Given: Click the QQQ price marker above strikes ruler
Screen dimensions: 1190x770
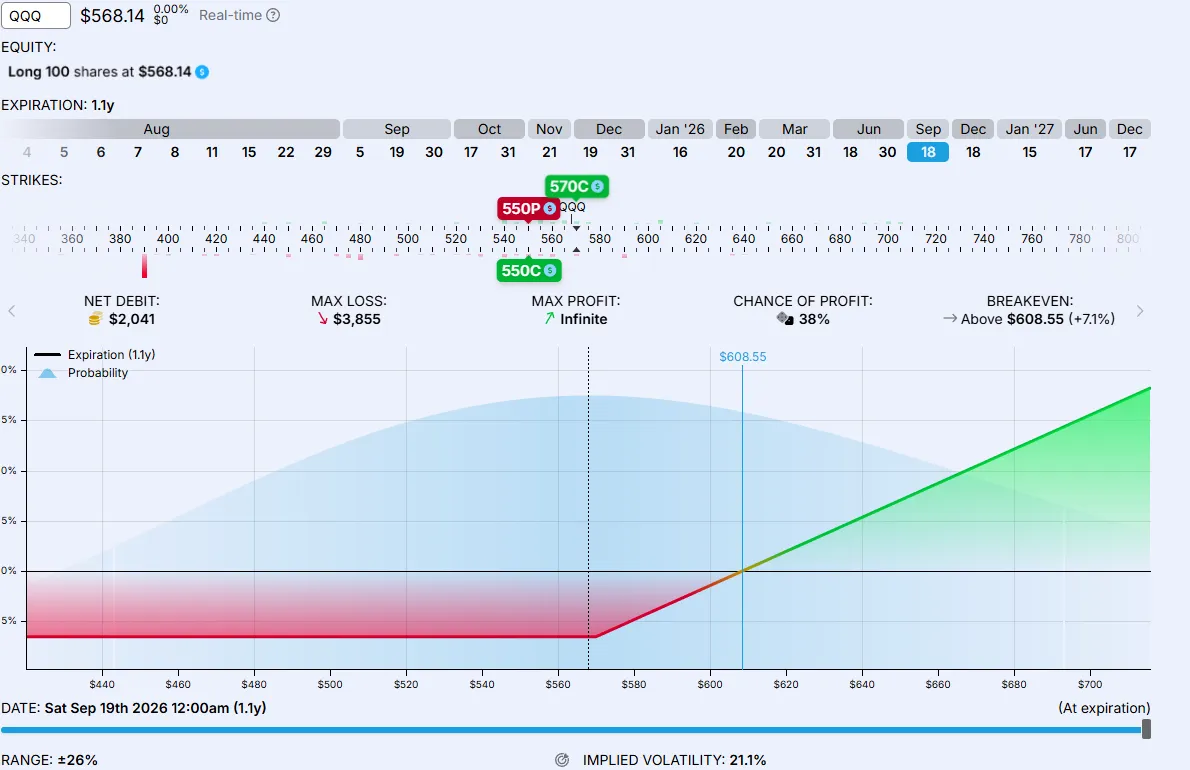Looking at the screenshot, I should click(572, 207).
